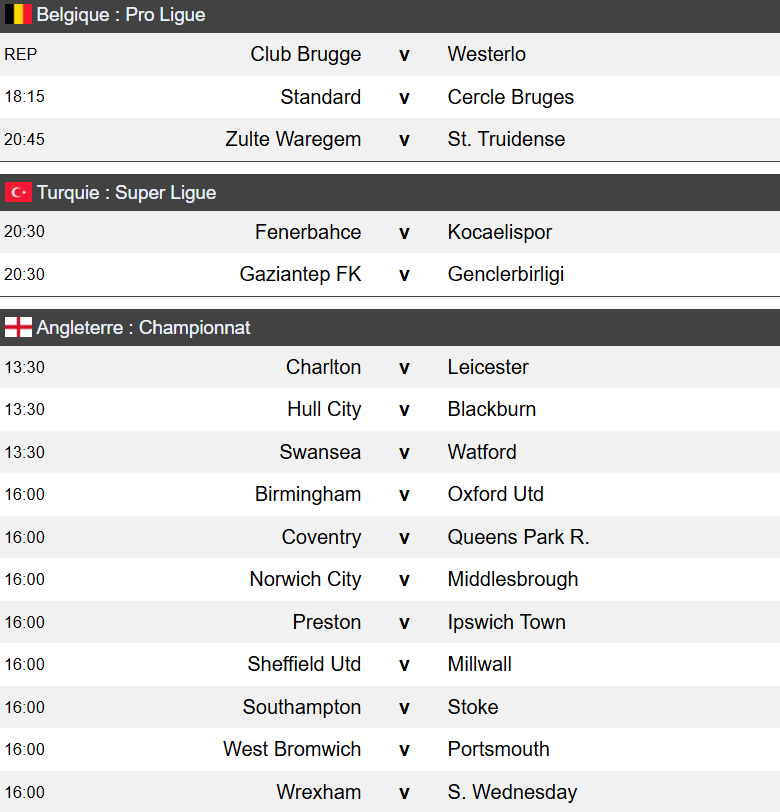Open the Angleterre : Championnat header
This screenshot has width=780, height=812.
point(143,328)
